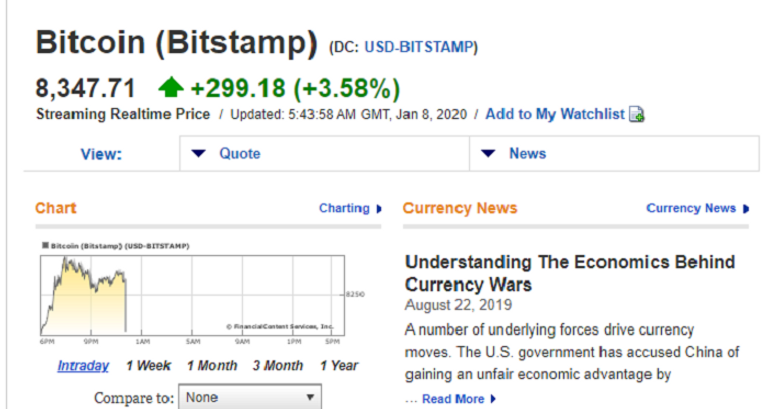Image resolution: width=768 pixels, height=409 pixels.
Task: Open the Compare to dropdown
Action: point(249,397)
